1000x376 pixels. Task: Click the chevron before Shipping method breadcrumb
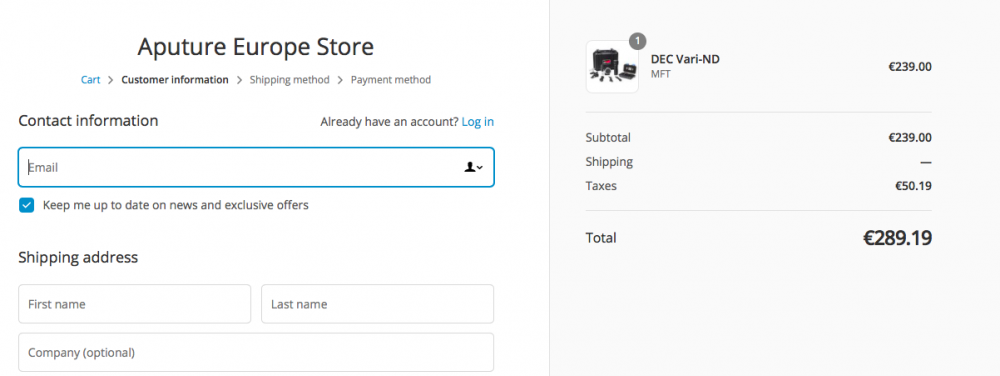point(239,80)
